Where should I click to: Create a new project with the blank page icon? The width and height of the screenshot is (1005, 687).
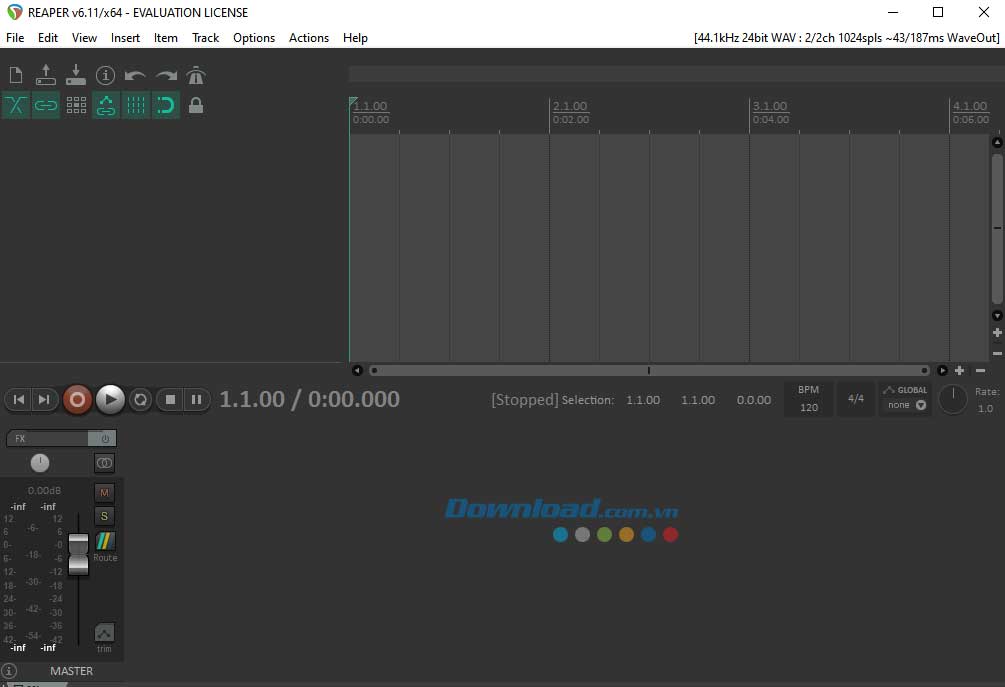point(16,75)
